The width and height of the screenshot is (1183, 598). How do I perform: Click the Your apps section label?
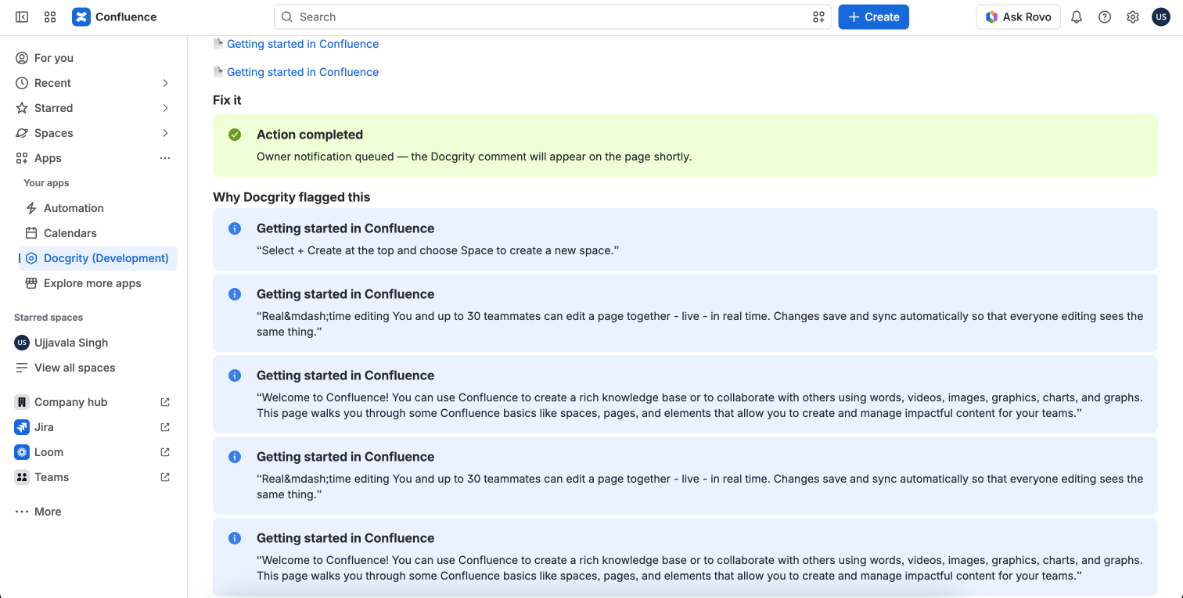point(46,182)
